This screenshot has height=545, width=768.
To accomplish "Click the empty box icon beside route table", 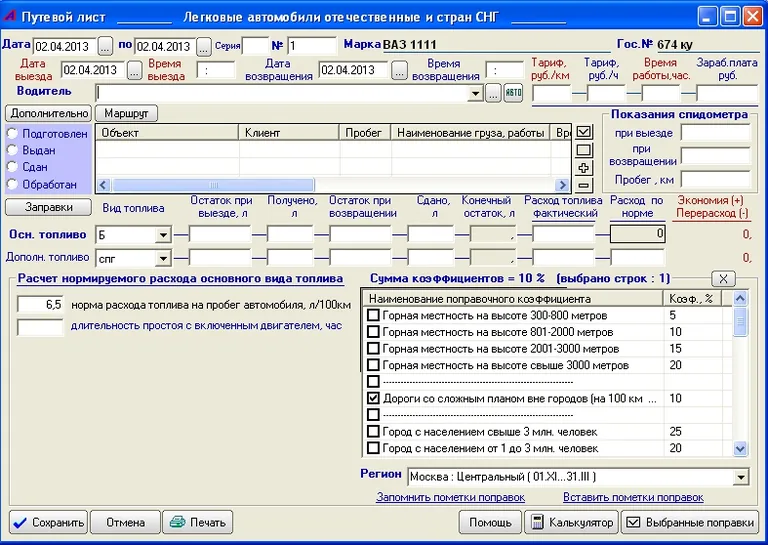I will click(x=585, y=150).
